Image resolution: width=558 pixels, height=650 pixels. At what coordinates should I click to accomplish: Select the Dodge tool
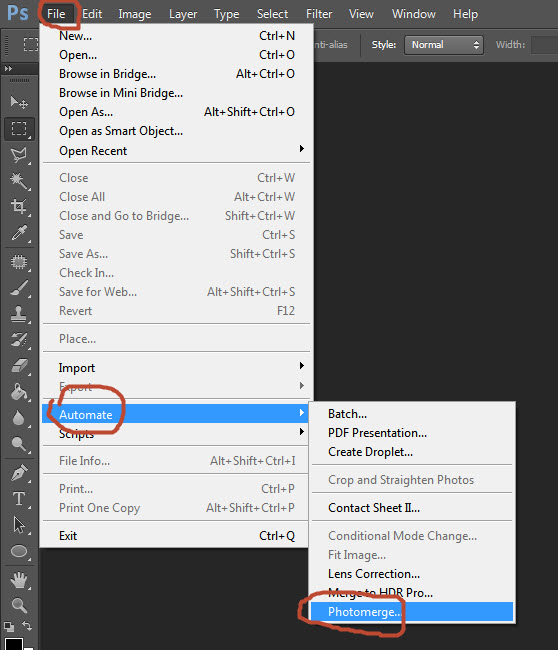coord(19,444)
